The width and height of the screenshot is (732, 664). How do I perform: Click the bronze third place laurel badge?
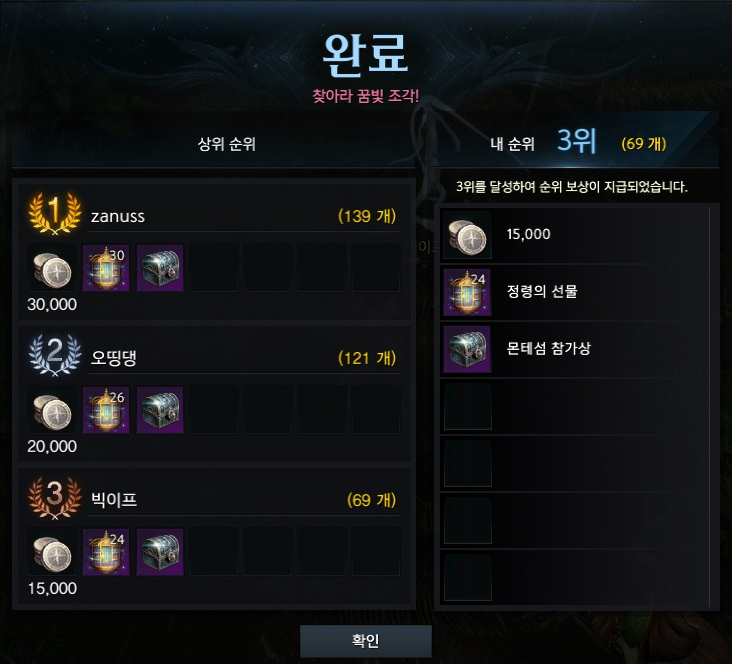55,497
